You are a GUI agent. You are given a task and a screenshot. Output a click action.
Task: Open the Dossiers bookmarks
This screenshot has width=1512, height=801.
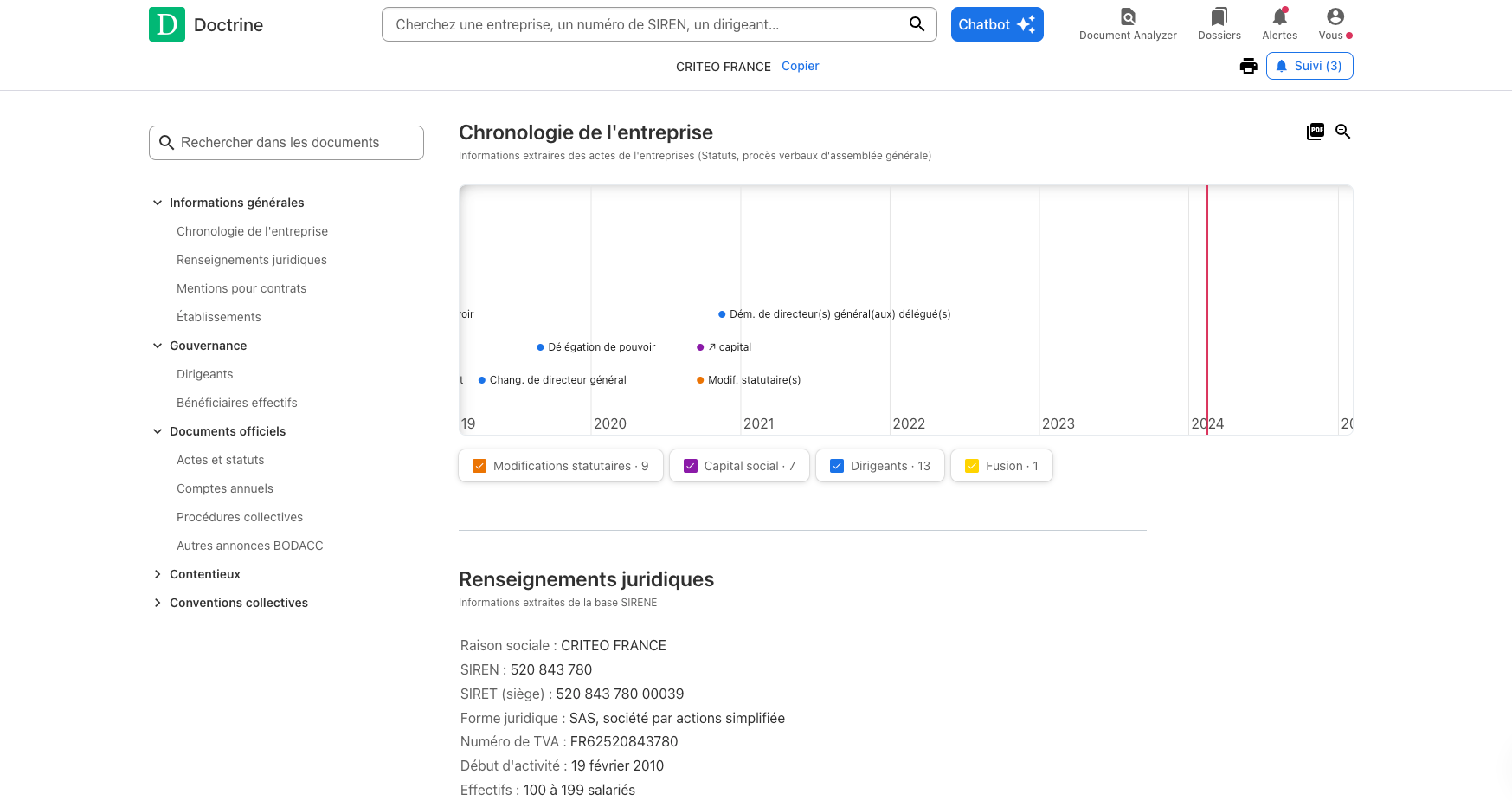(x=1219, y=24)
